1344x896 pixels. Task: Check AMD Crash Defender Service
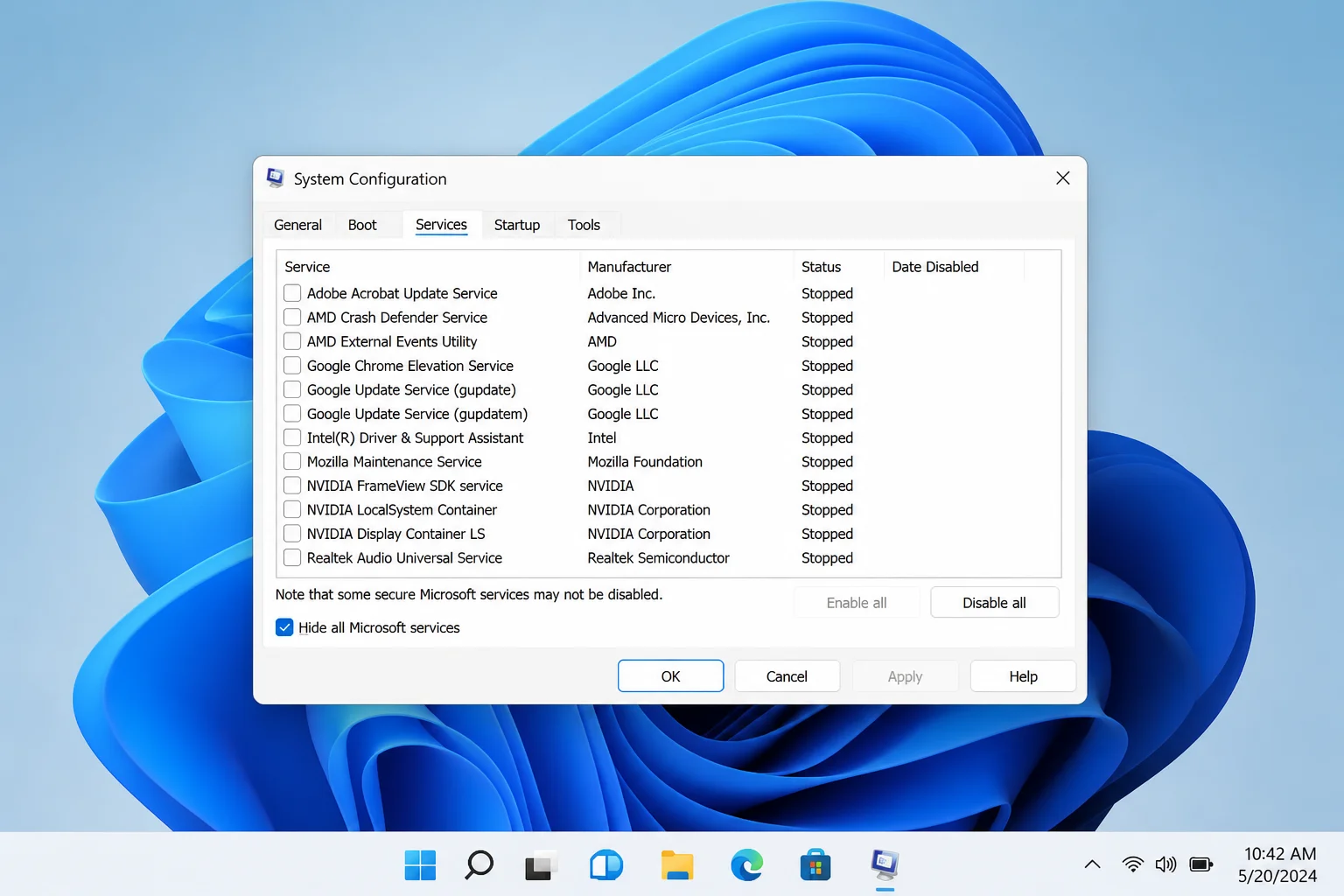coord(292,317)
